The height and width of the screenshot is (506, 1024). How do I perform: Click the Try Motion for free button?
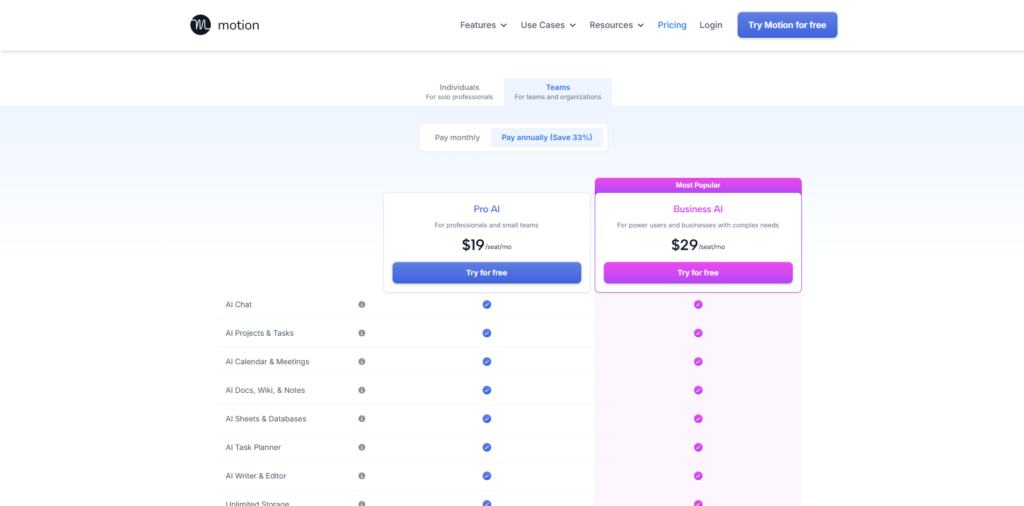click(x=787, y=25)
